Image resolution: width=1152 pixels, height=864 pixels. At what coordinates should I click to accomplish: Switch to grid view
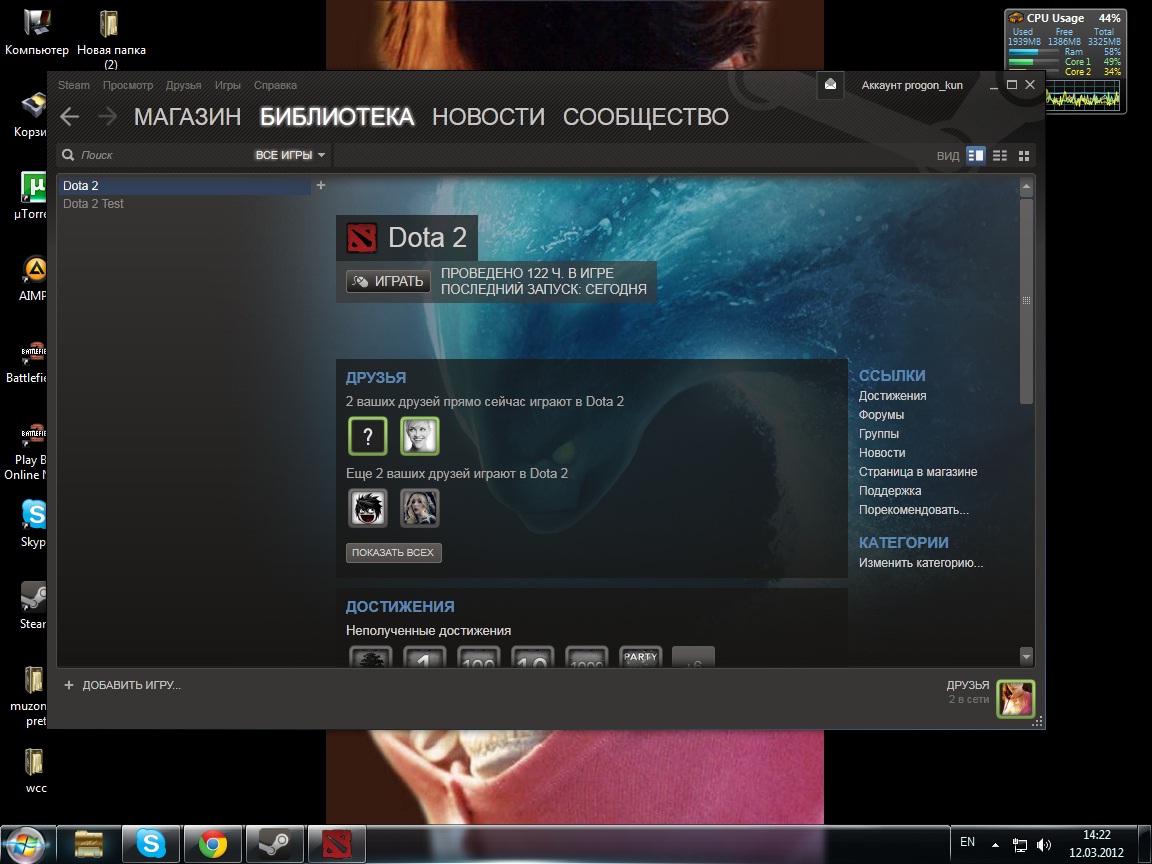click(1024, 155)
